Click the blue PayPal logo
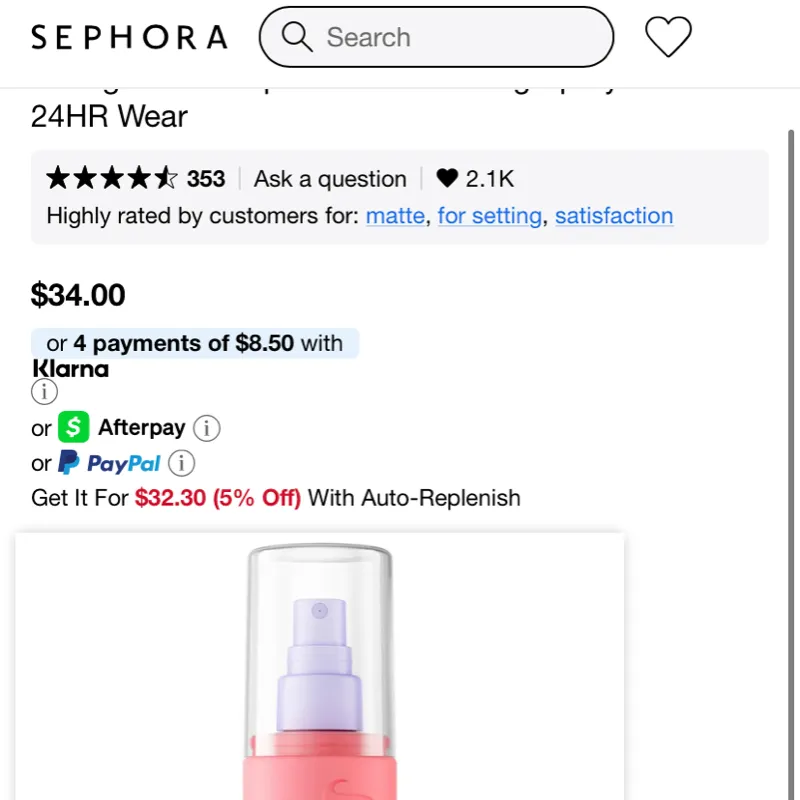 click(x=109, y=463)
